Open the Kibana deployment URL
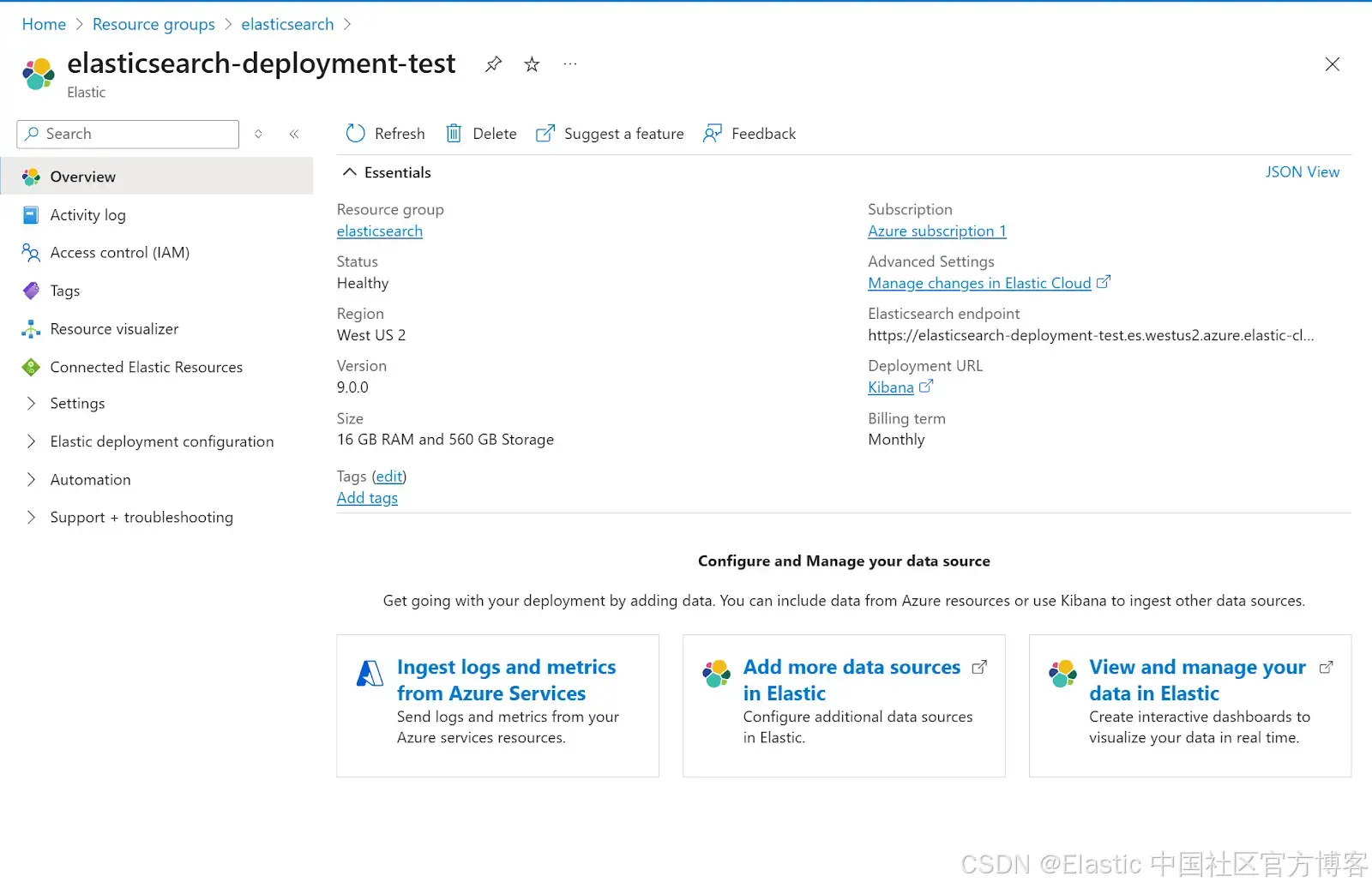The height and width of the screenshot is (888, 1372). [x=890, y=387]
